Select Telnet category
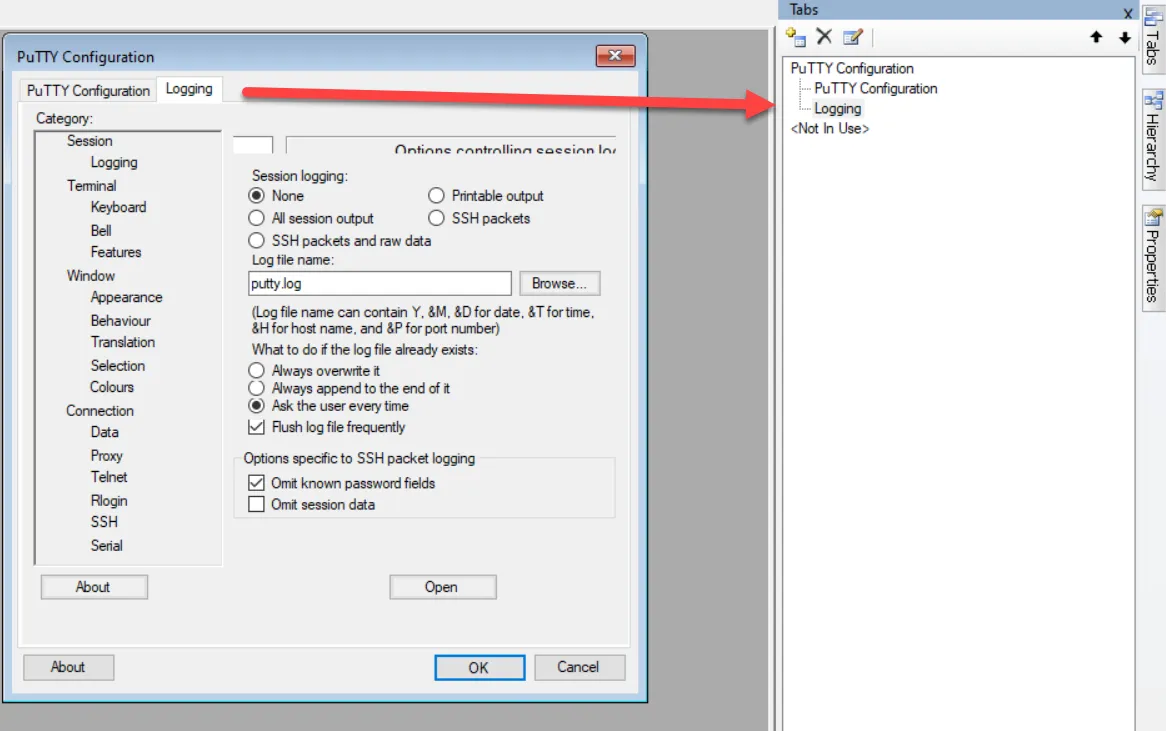 109,477
